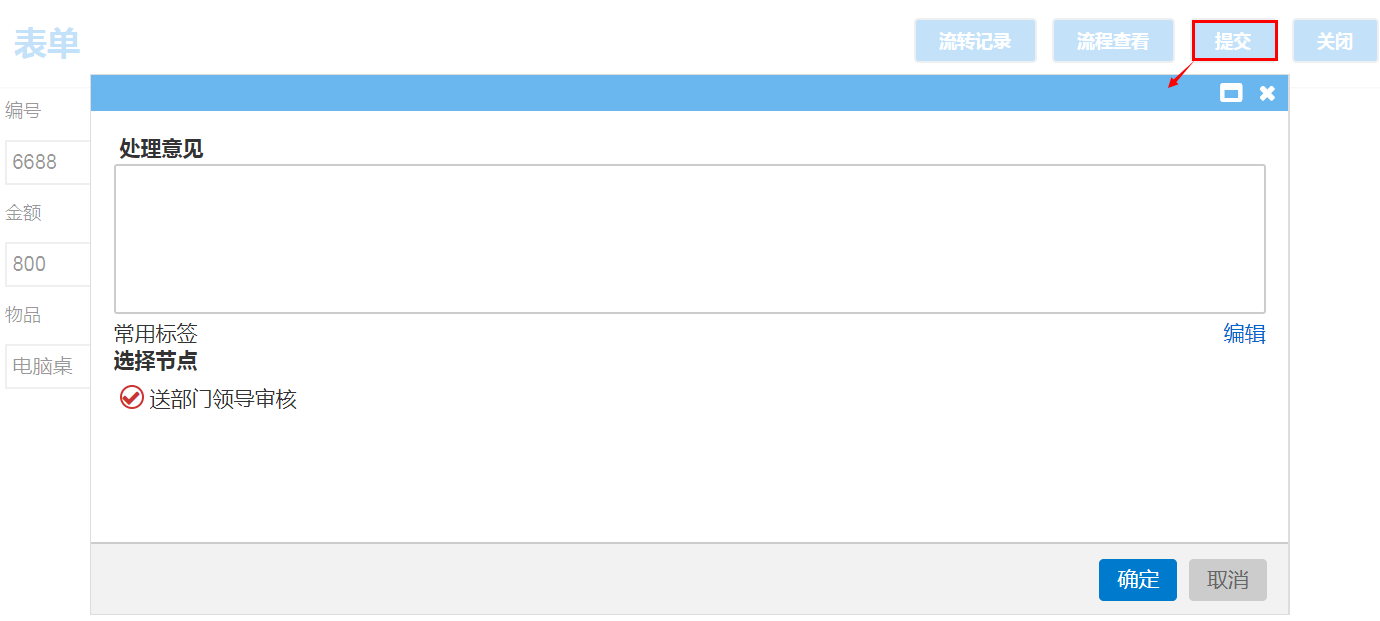This screenshot has width=1380, height=621.
Task: Open 流转记录 in the top bar
Action: [x=975, y=41]
